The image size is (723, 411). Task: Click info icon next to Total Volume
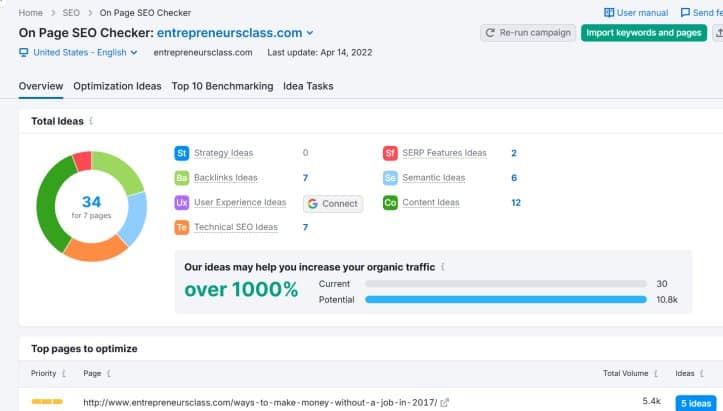656,374
